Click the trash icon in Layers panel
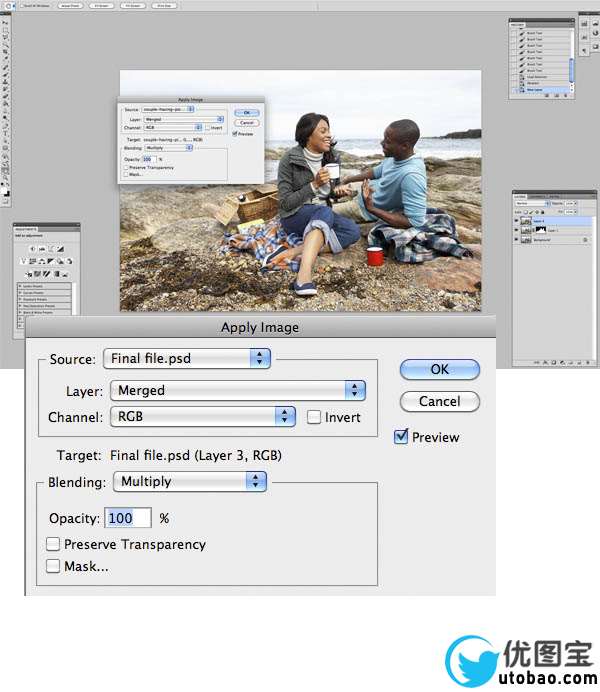 [x=588, y=362]
